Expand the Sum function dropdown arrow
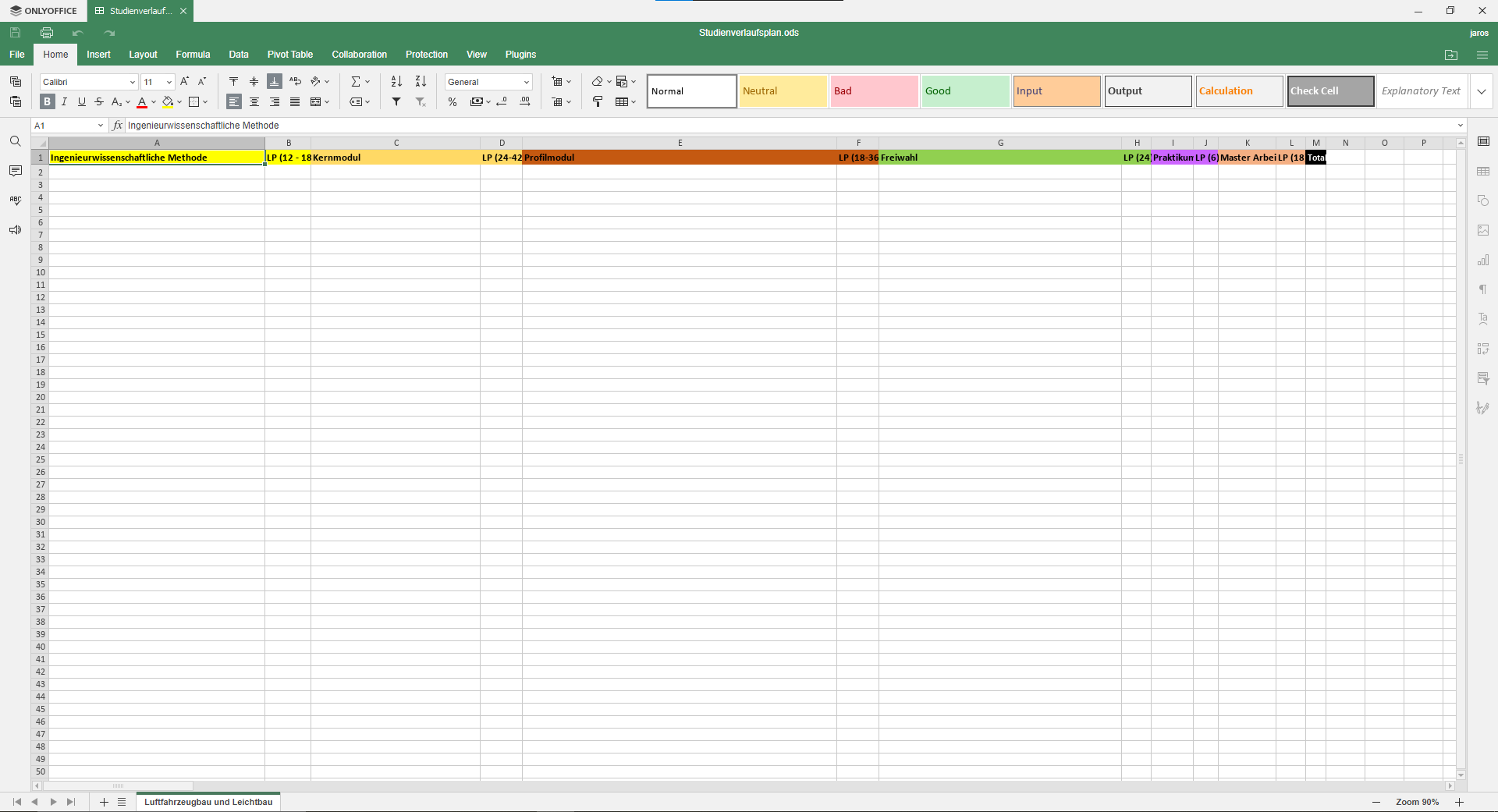Viewport: 1498px width, 812px height. point(367,81)
